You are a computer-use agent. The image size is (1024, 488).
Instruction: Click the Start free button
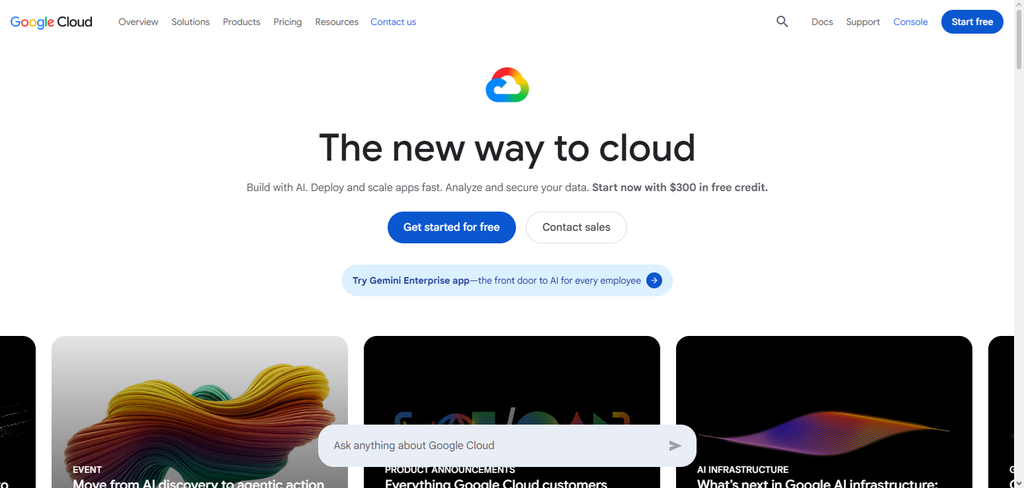point(972,22)
